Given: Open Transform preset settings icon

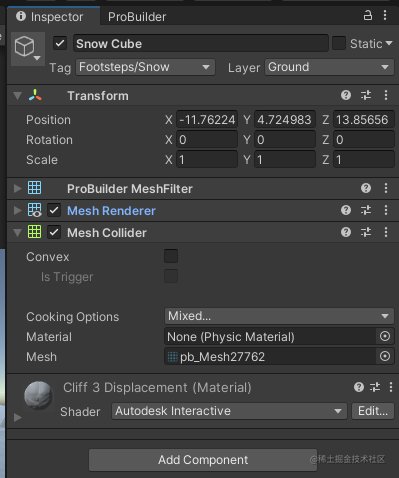Looking at the screenshot, I should pyautogui.click(x=366, y=95).
